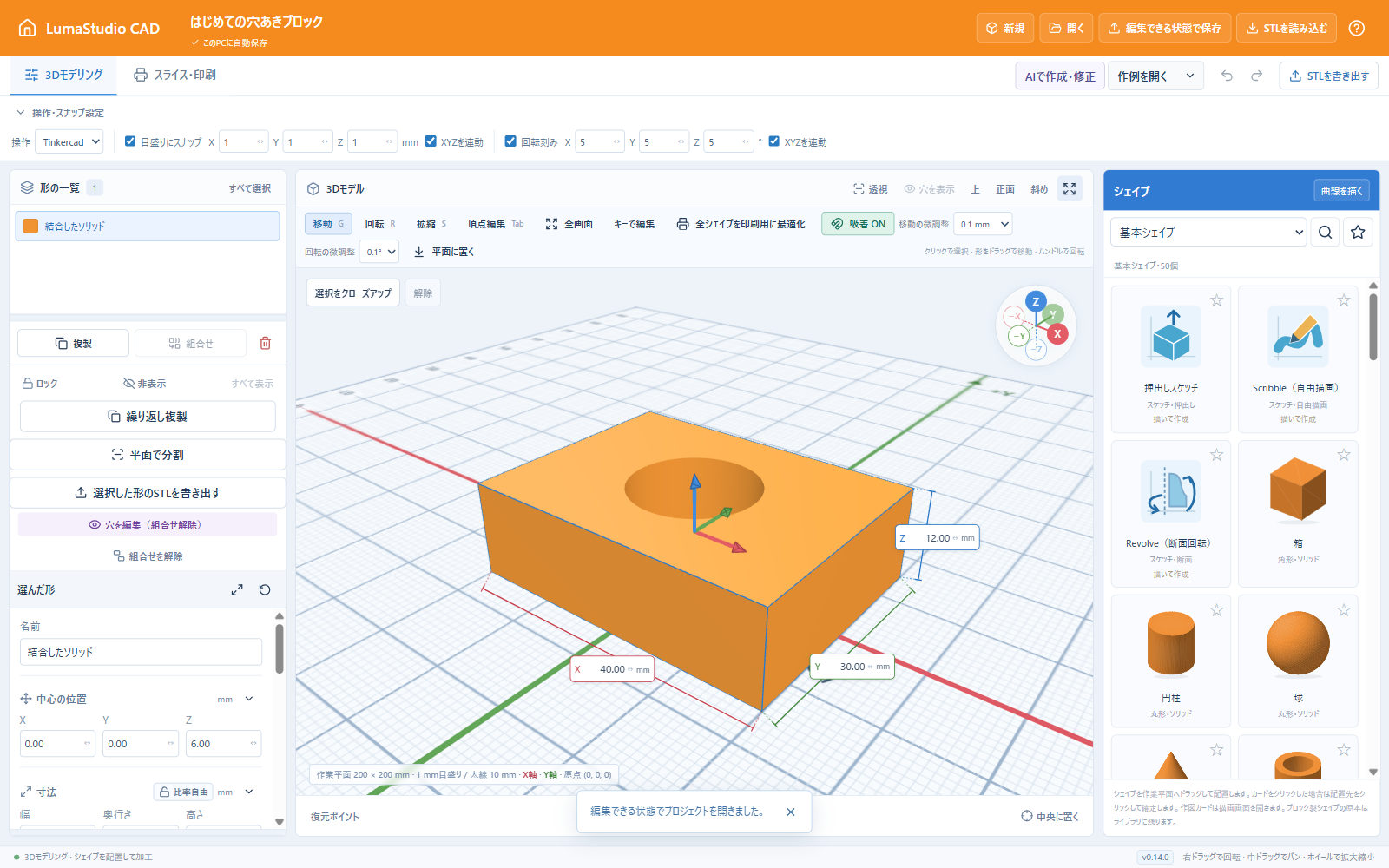Screen dimensions: 1389x868
Task: Toggle rotation XYZを連動 checkbox
Action: coord(774,141)
